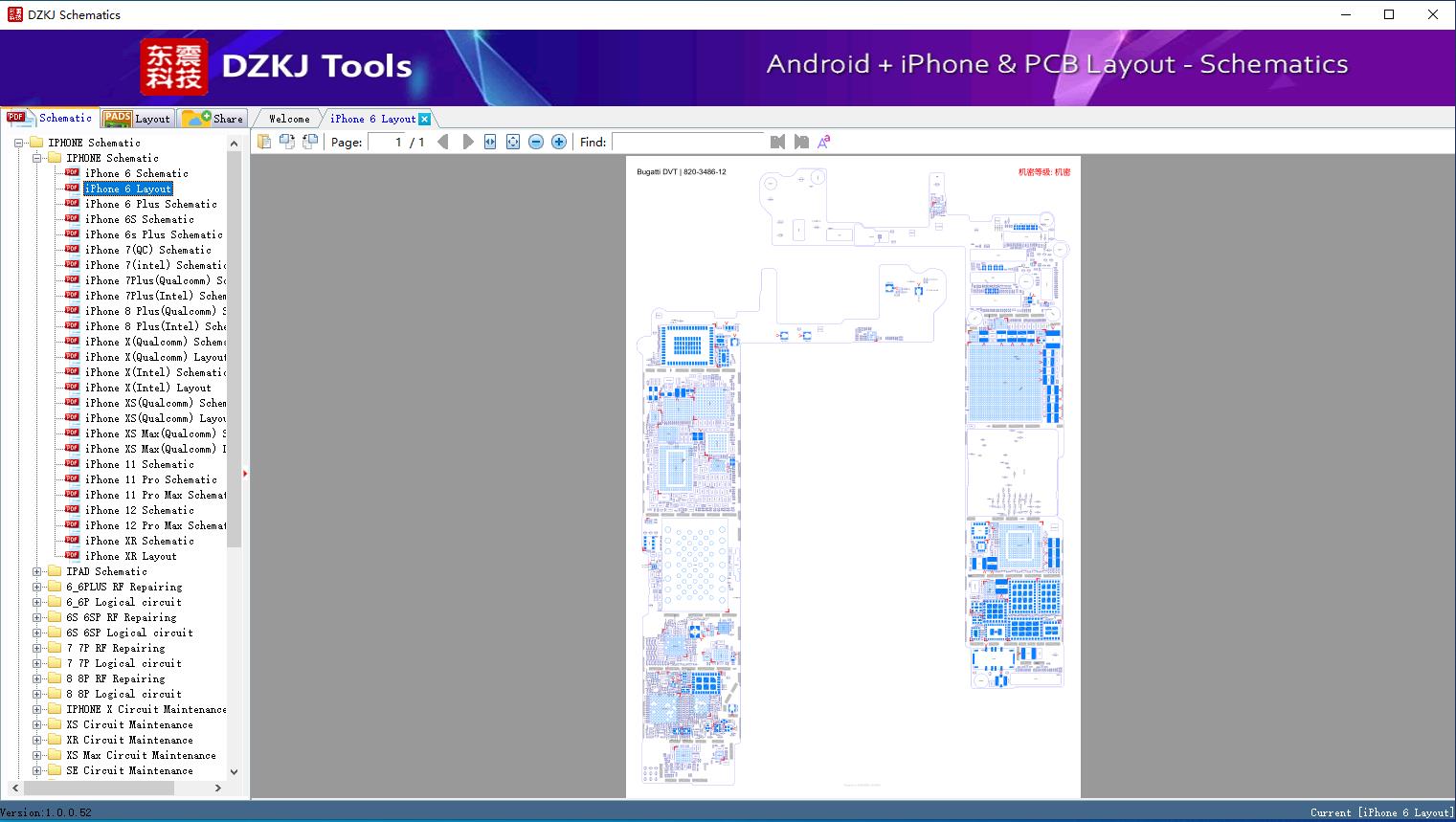Image resolution: width=1456 pixels, height=822 pixels.
Task: Zoom in with the plus icon
Action: [x=559, y=142]
